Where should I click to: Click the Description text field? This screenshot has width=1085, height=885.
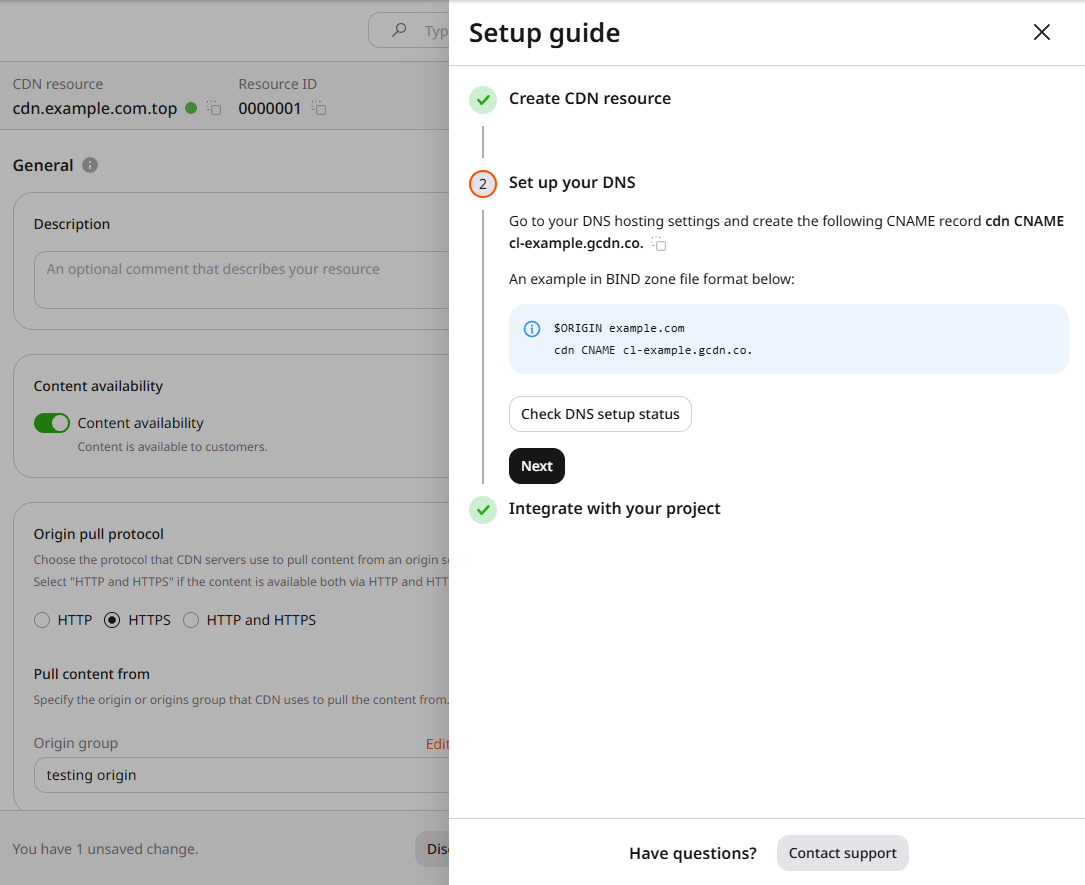pyautogui.click(x=241, y=280)
